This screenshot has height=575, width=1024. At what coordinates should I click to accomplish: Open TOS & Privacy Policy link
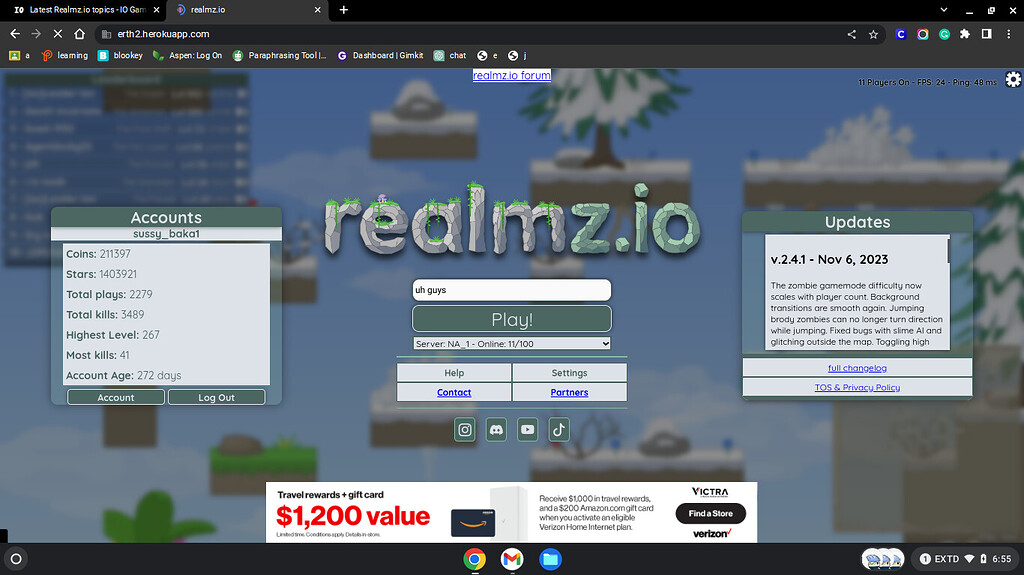click(x=857, y=387)
